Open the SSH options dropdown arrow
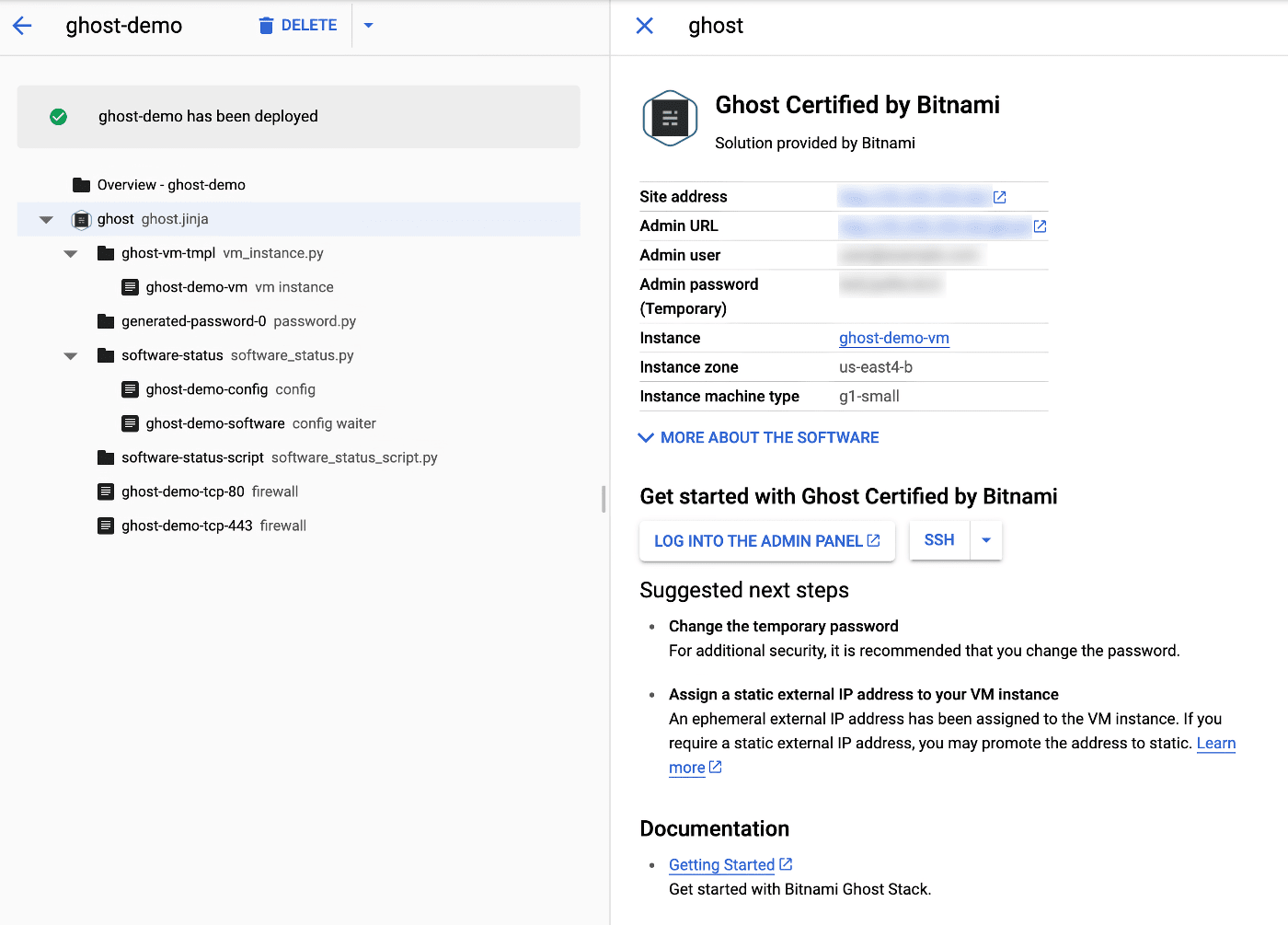This screenshot has width=1288, height=925. click(x=986, y=540)
